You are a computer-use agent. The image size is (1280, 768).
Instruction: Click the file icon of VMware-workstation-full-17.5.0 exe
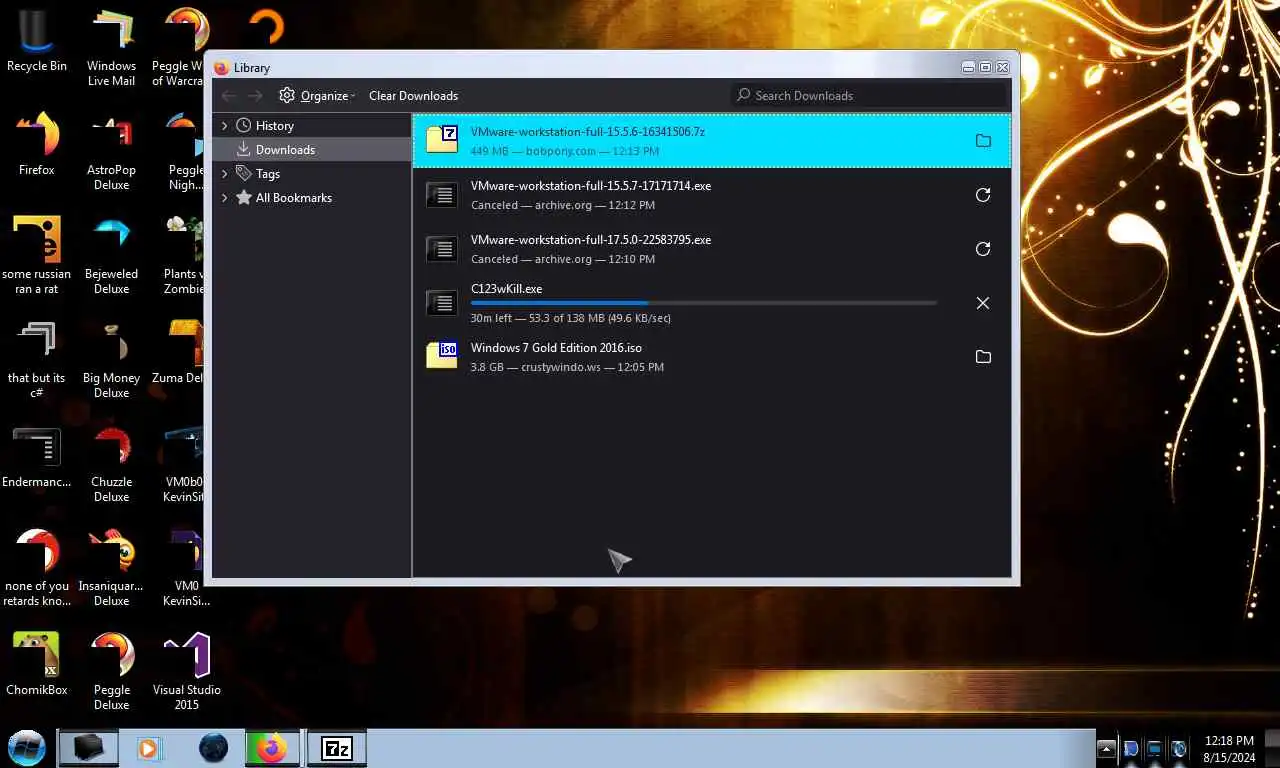[x=442, y=248]
